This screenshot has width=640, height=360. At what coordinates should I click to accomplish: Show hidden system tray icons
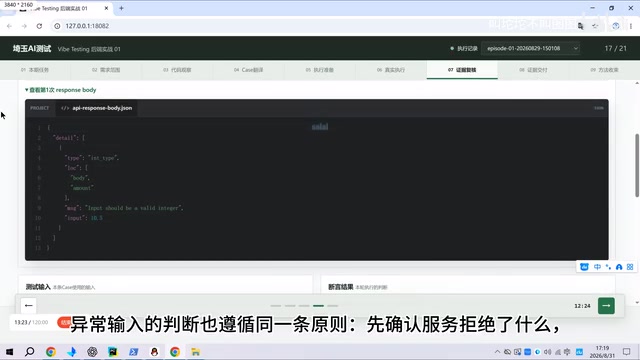(497, 352)
